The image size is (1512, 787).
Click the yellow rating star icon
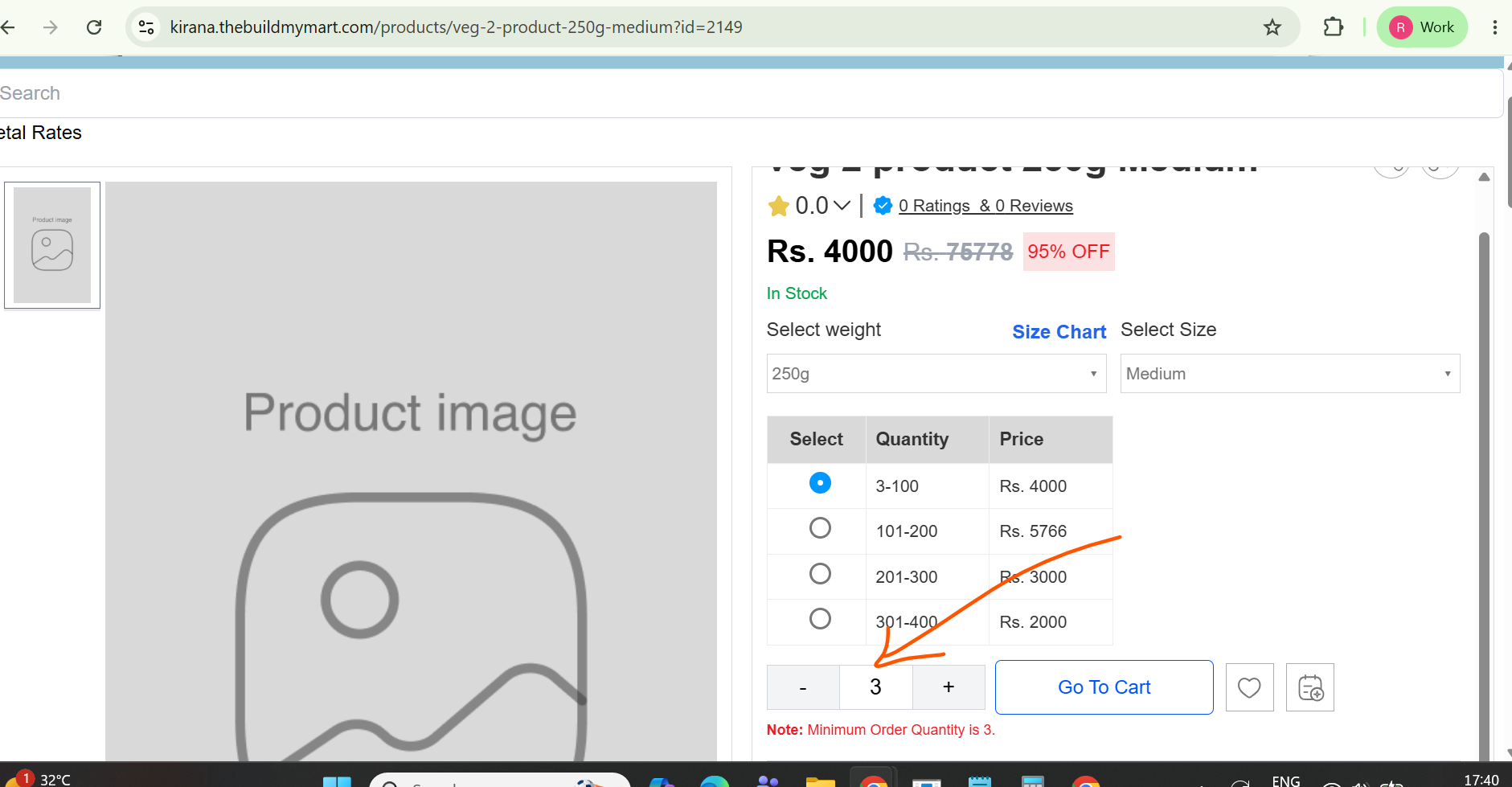[778, 207]
